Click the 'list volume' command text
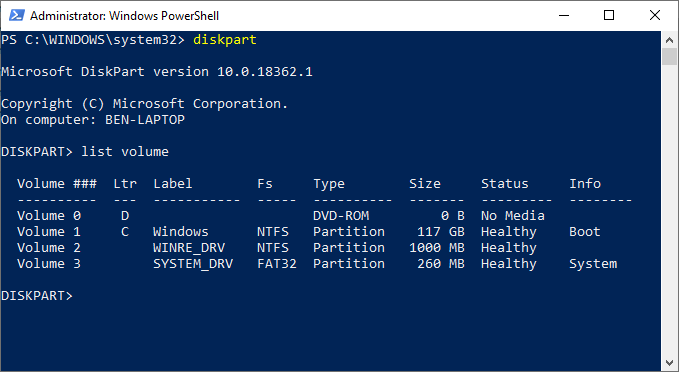 click(x=125, y=152)
